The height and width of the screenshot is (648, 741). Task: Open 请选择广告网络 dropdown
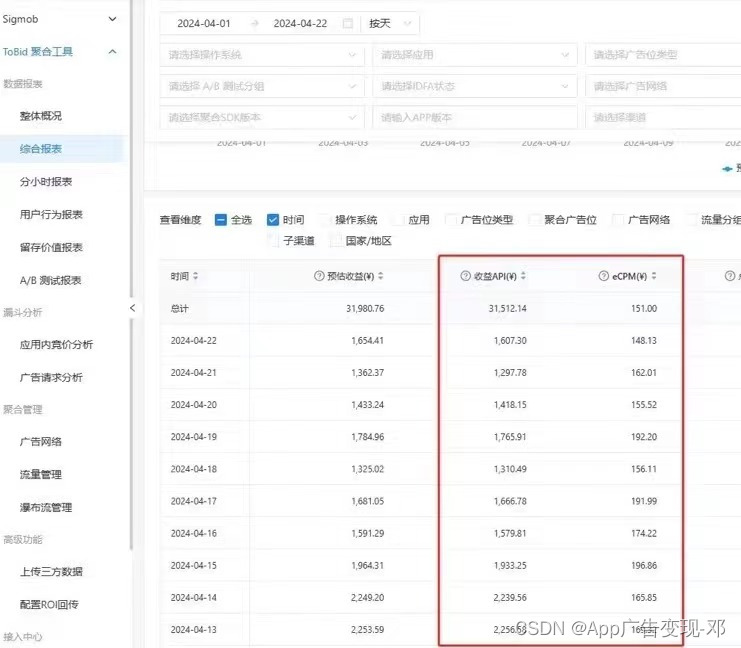(663, 86)
